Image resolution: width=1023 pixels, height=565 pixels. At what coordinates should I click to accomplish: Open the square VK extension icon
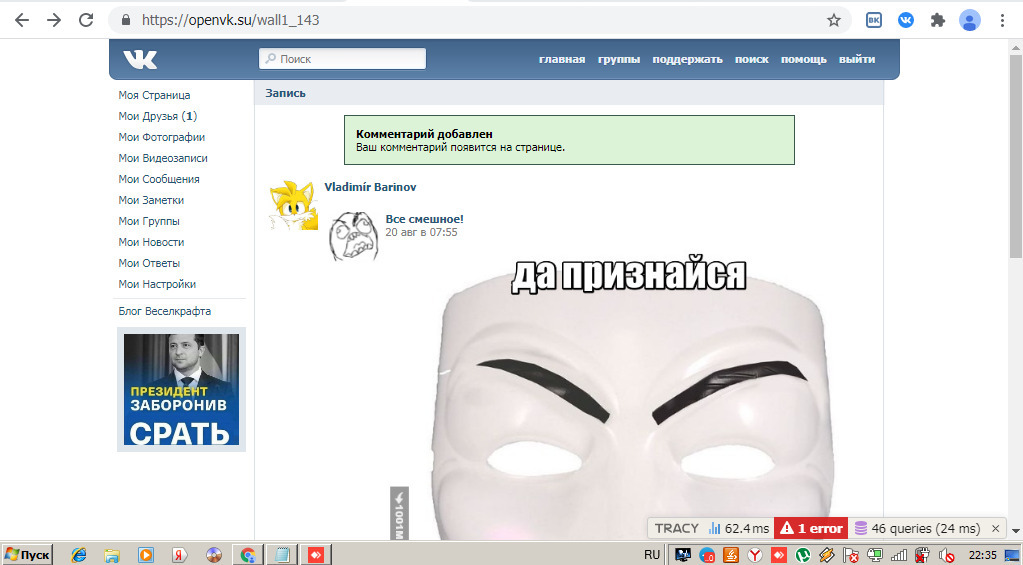pos(874,20)
